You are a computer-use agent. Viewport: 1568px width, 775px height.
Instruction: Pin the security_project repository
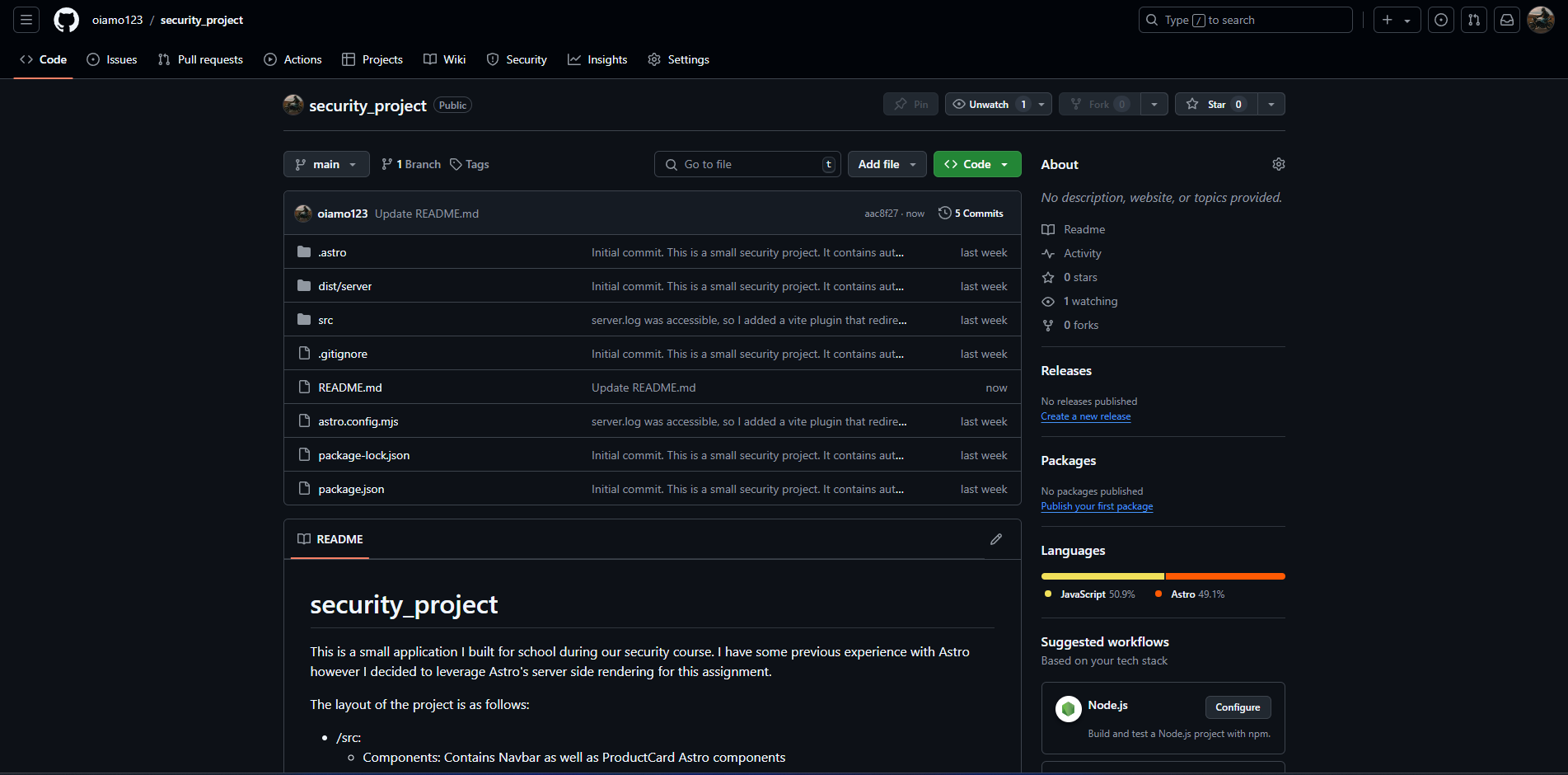tap(911, 105)
